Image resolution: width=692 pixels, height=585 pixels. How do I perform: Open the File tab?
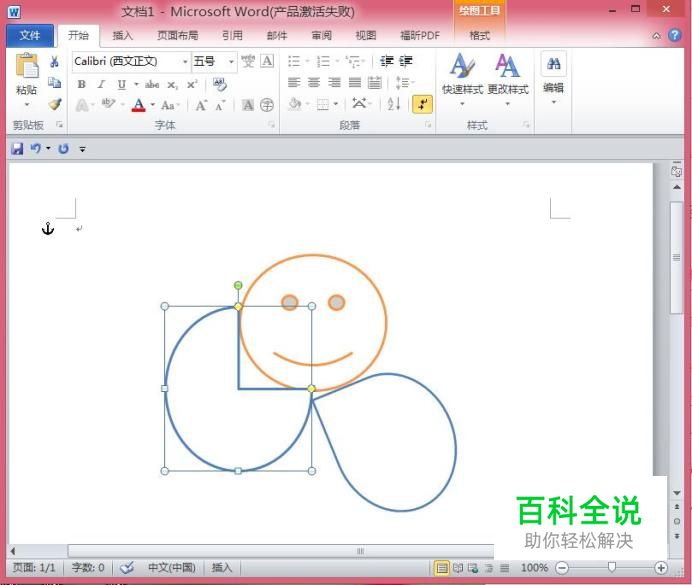(30, 36)
